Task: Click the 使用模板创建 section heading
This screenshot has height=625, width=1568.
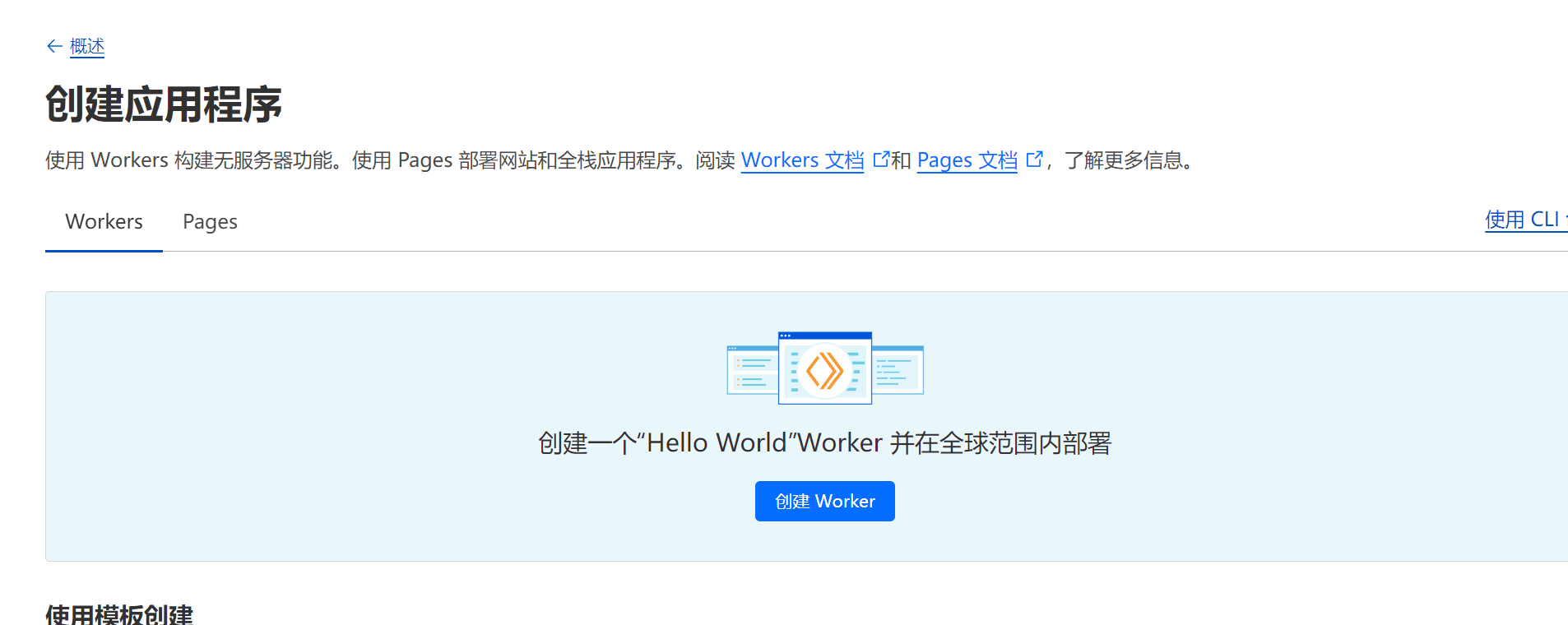Action: coord(119,614)
